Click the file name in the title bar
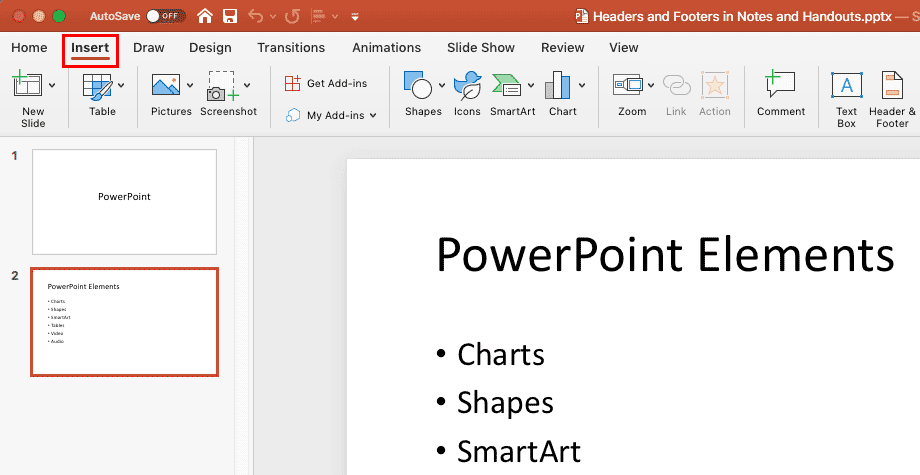920x475 pixels. pos(742,16)
